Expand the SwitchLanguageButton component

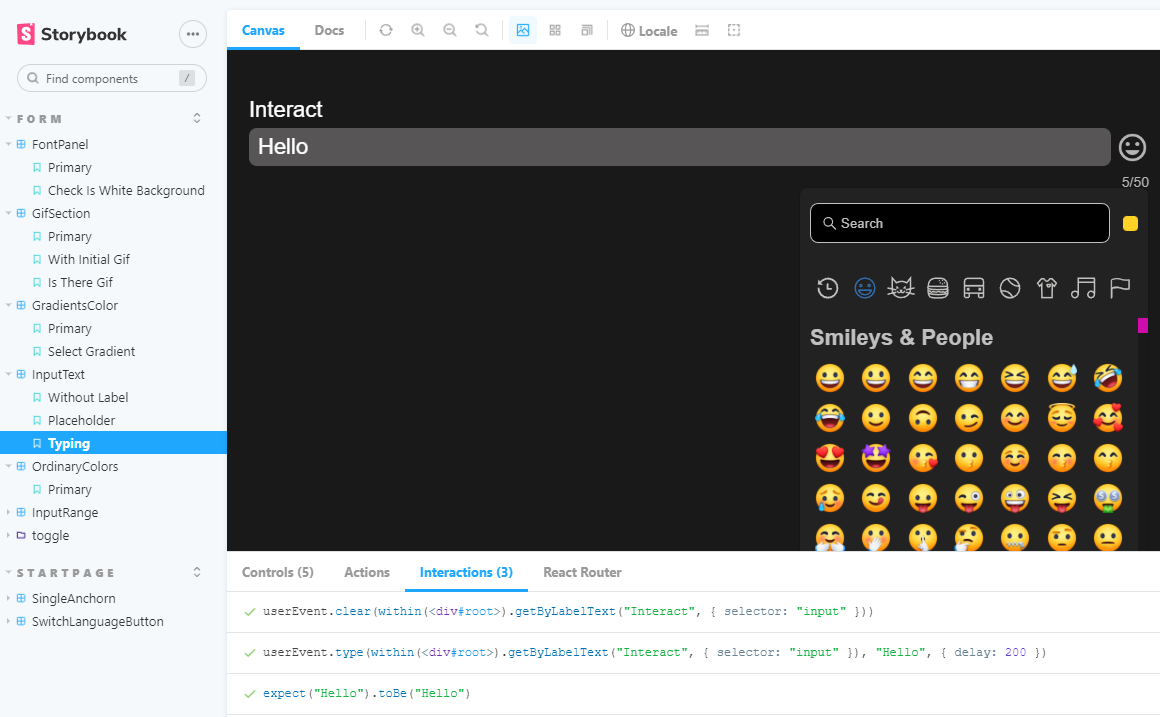click(98, 622)
